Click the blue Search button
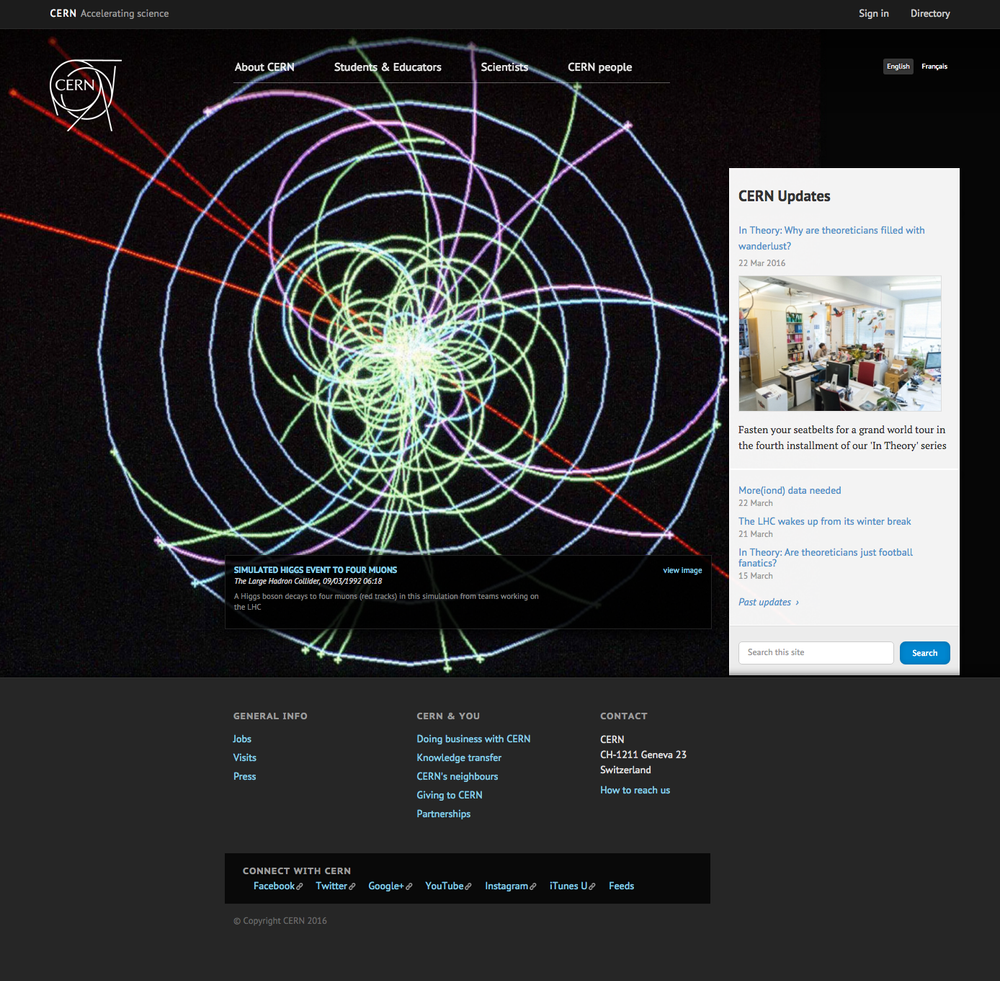 pyautogui.click(x=924, y=653)
